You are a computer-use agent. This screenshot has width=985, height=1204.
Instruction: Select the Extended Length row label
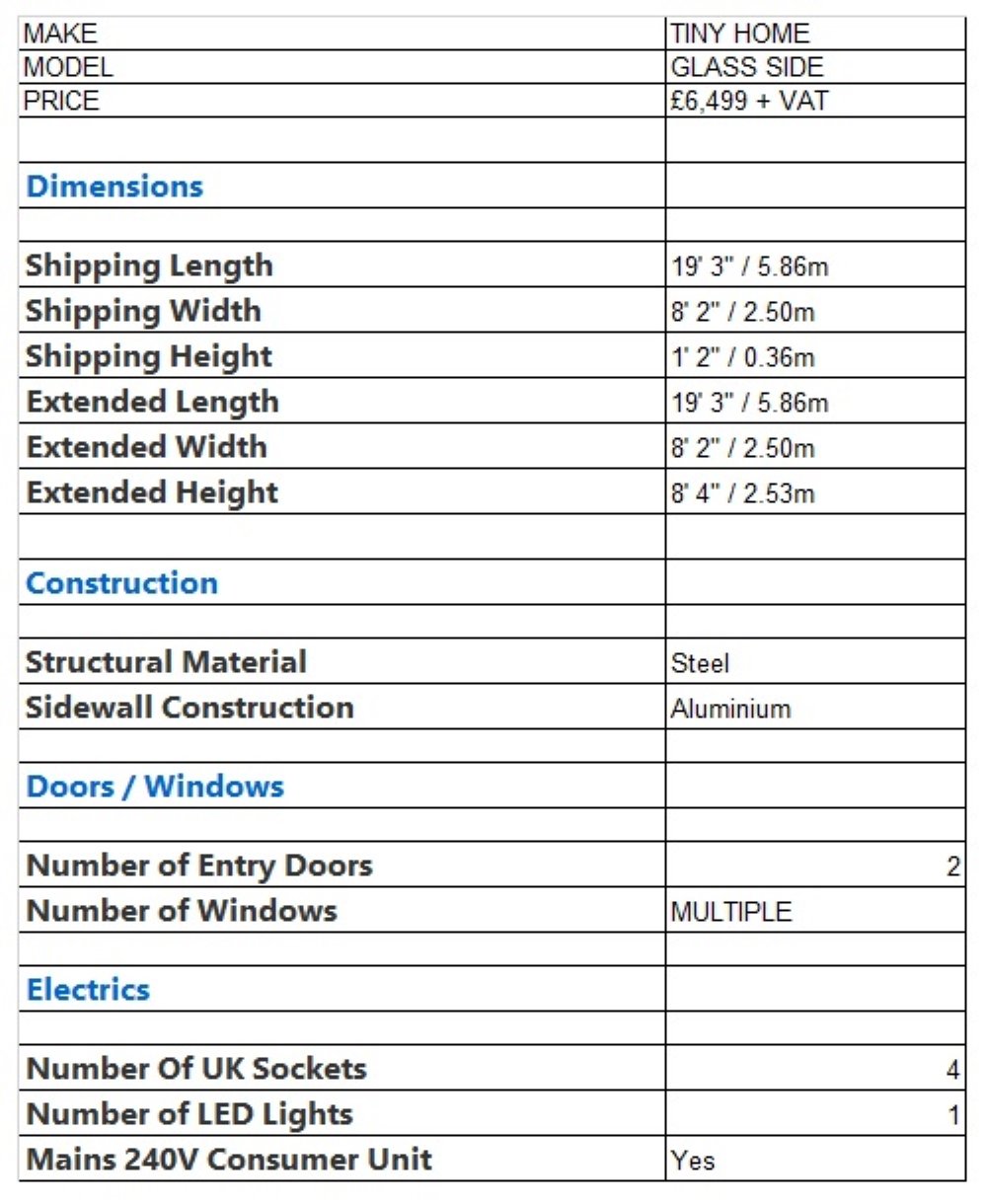(x=152, y=402)
